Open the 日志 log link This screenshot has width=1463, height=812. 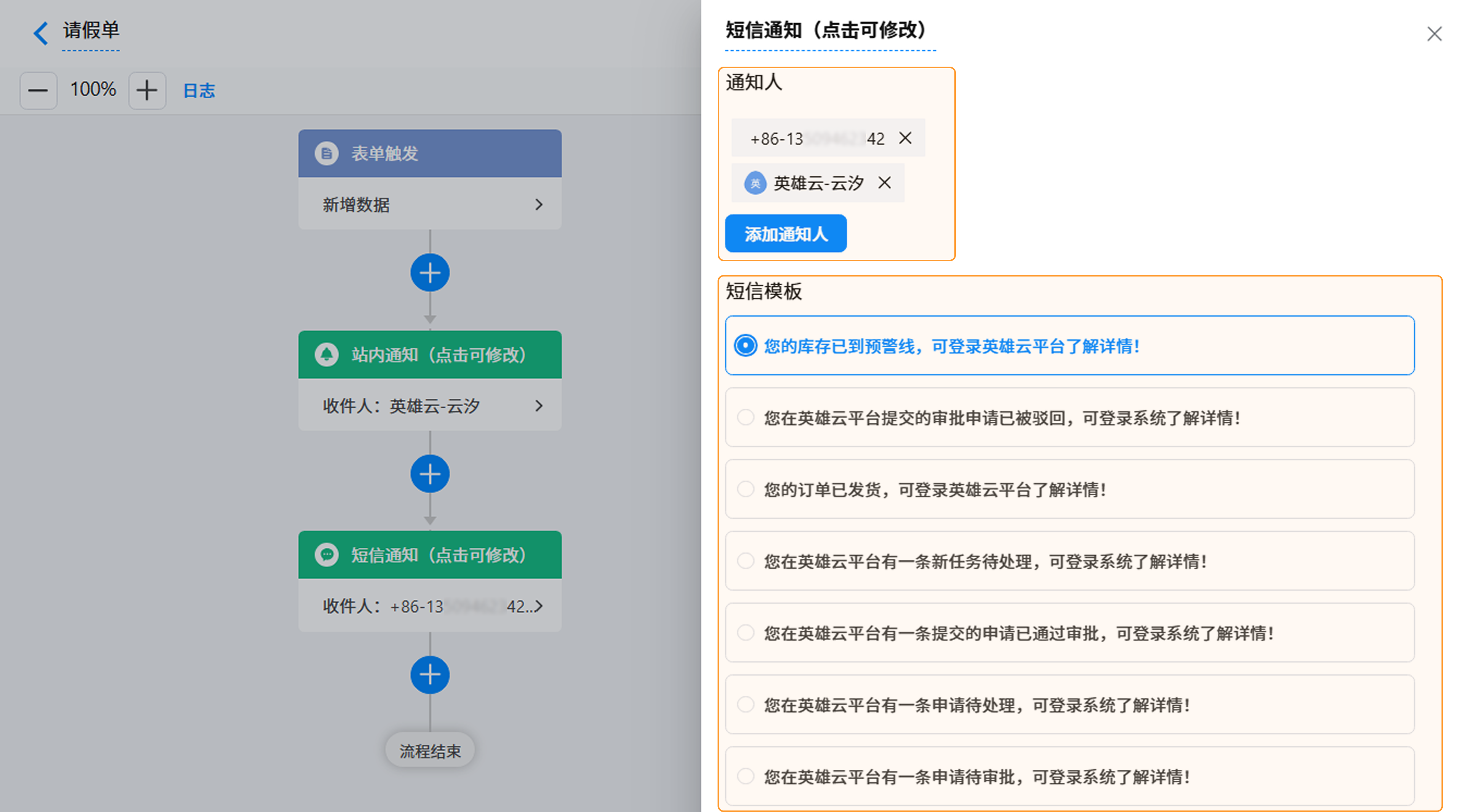[x=199, y=90]
